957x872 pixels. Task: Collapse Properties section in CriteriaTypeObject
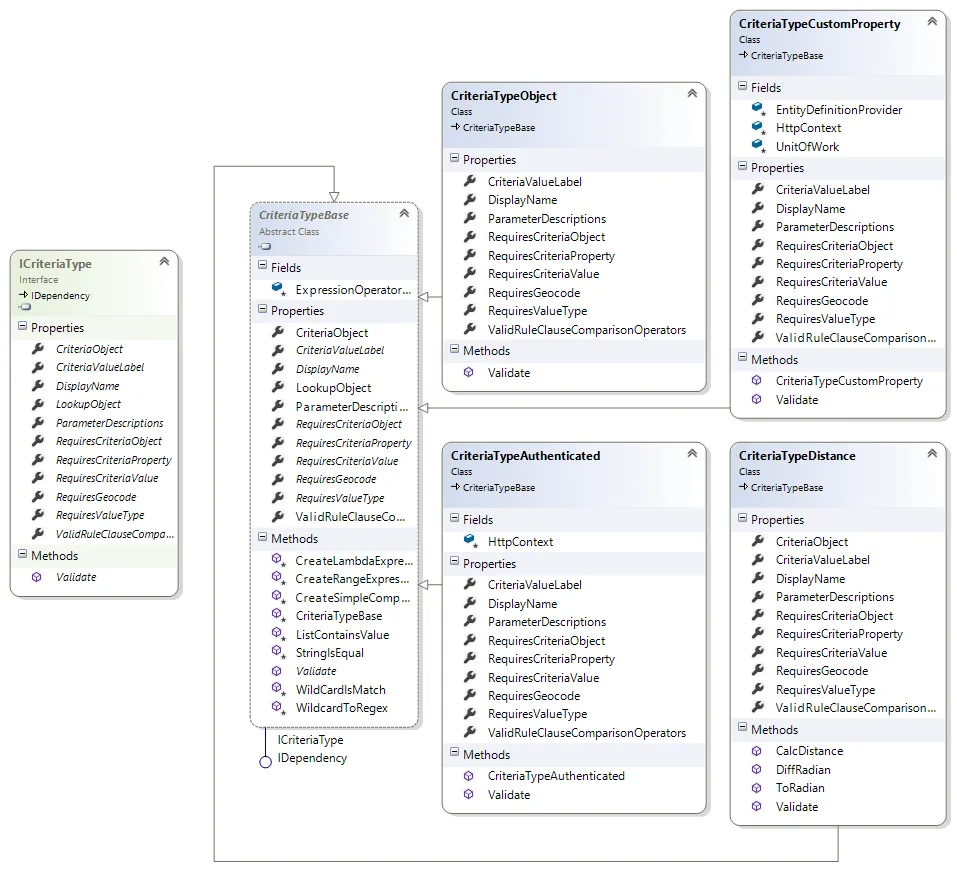pos(454,158)
